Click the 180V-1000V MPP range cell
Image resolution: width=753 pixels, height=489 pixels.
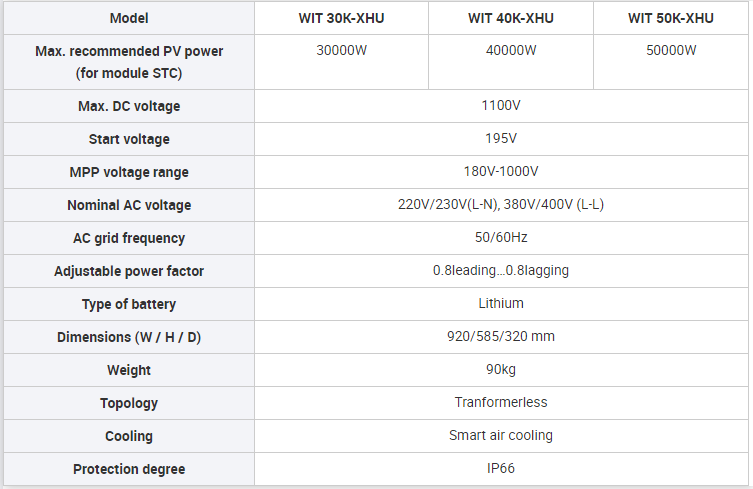click(x=501, y=172)
